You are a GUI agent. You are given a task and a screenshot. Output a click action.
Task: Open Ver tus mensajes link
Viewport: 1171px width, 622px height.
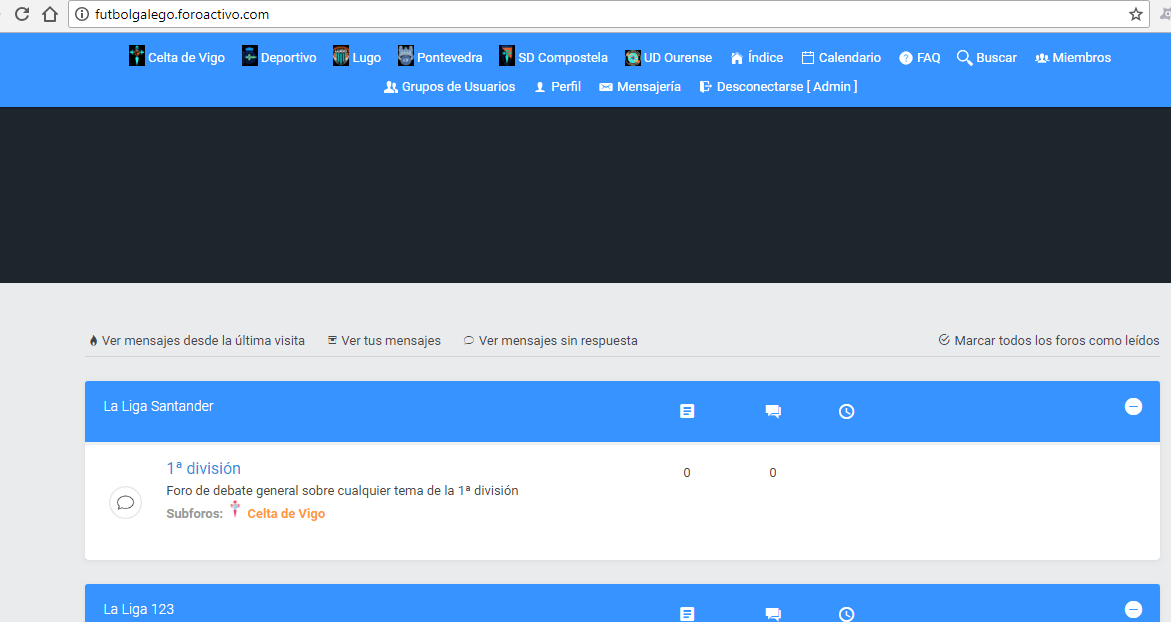391,340
